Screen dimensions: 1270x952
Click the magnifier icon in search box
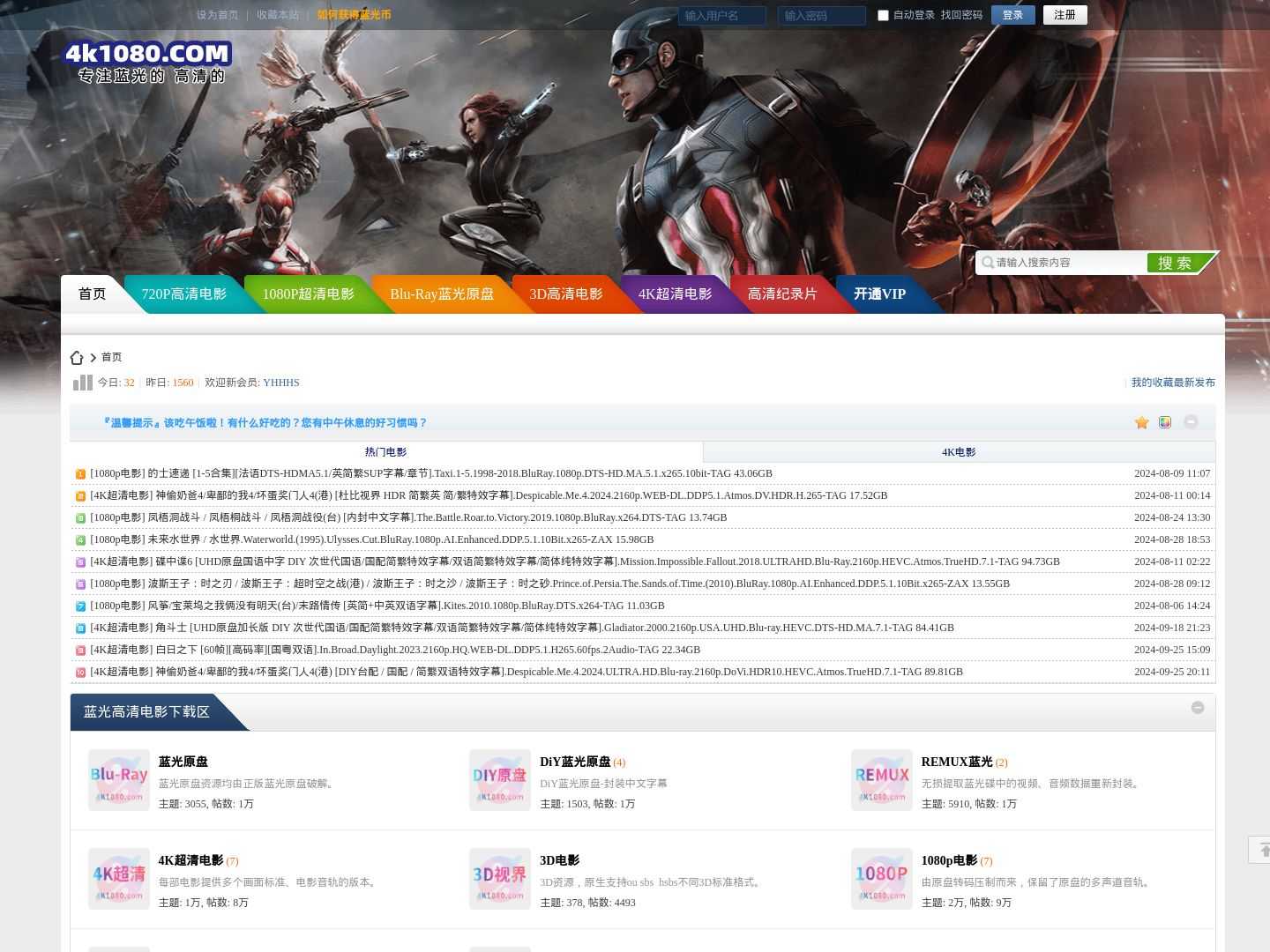point(988,263)
